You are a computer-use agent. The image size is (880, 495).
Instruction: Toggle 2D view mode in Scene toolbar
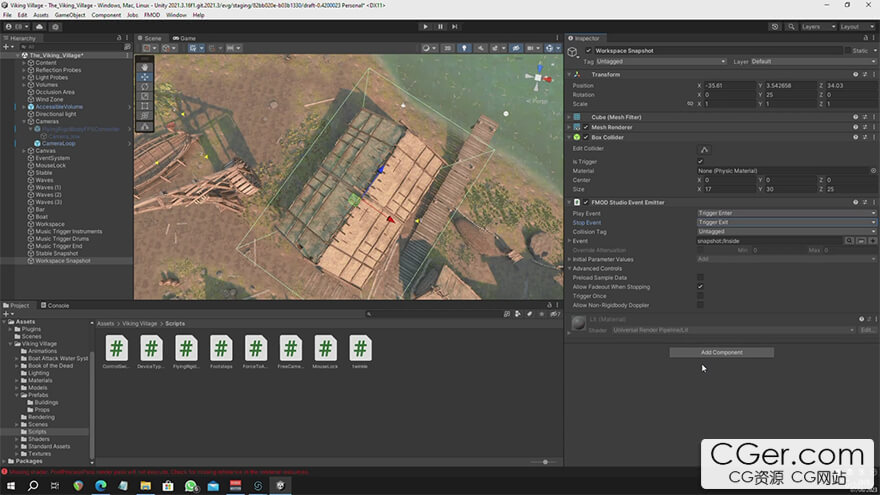(447, 48)
